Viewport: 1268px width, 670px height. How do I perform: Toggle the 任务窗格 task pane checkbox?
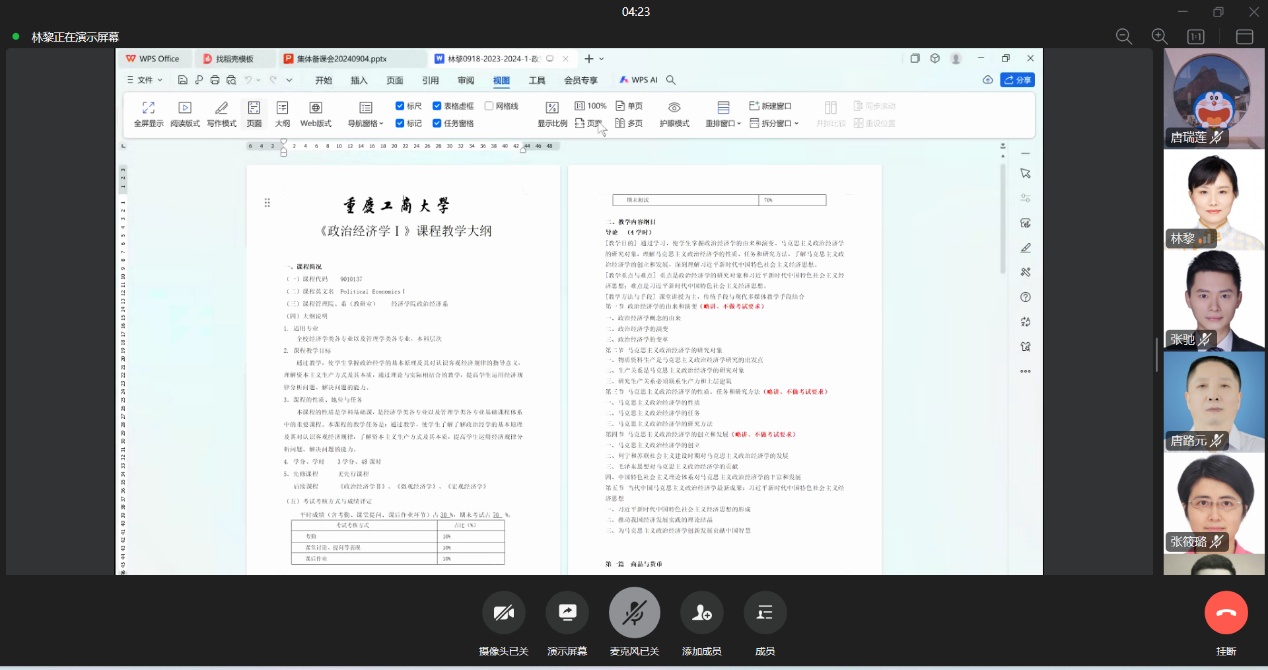pos(438,123)
